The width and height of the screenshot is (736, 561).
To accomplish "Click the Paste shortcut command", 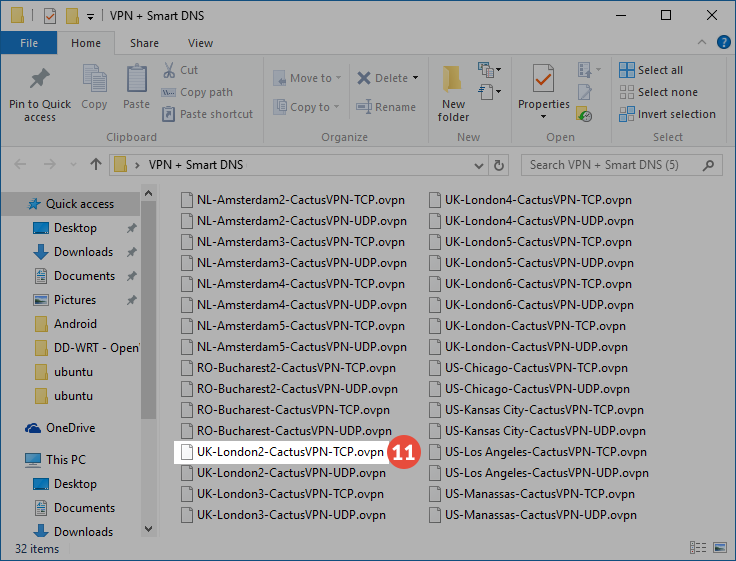I will [207, 114].
